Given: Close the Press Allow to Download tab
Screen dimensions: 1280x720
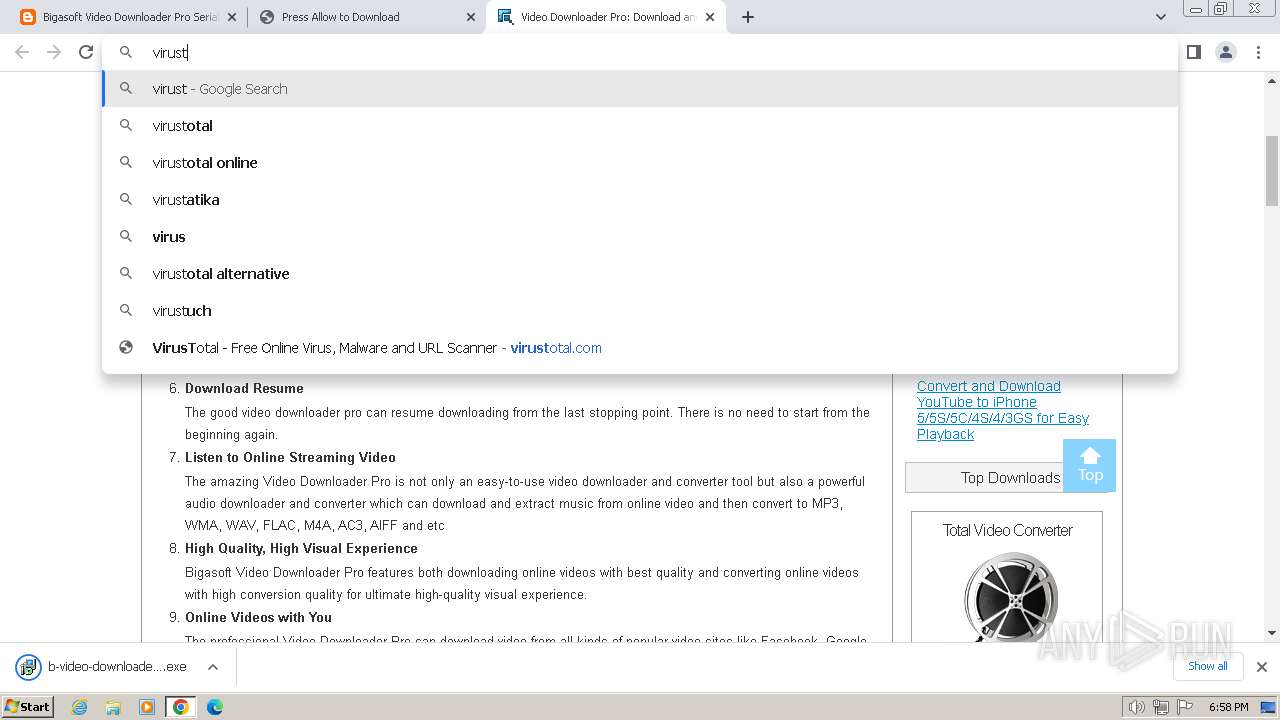Looking at the screenshot, I should (471, 17).
